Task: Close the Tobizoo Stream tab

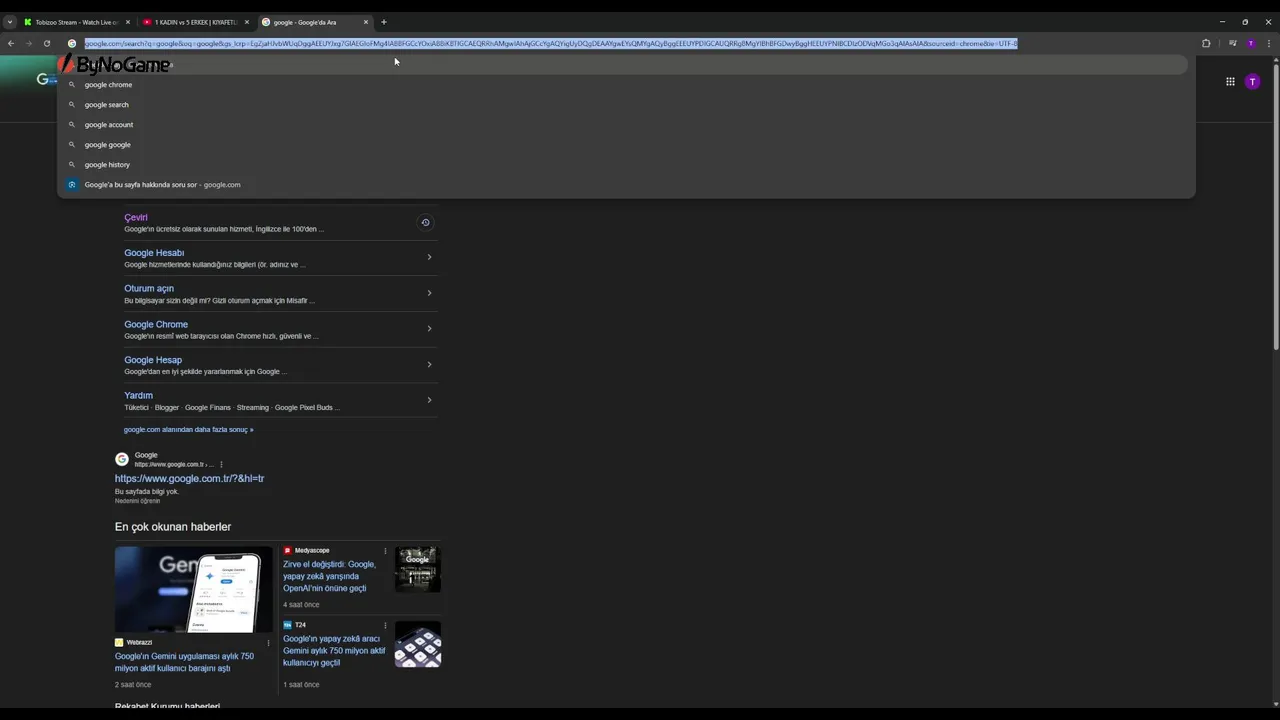Action: coord(127,22)
